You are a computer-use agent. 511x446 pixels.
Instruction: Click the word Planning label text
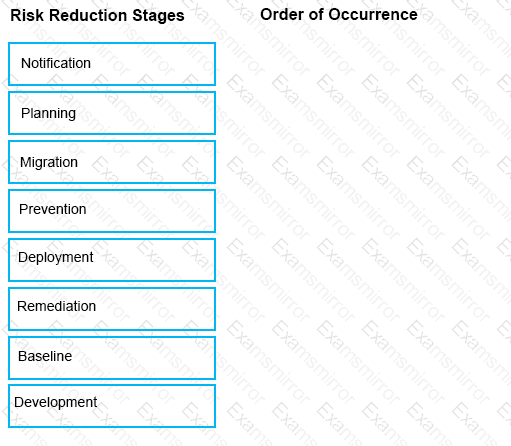click(48, 113)
